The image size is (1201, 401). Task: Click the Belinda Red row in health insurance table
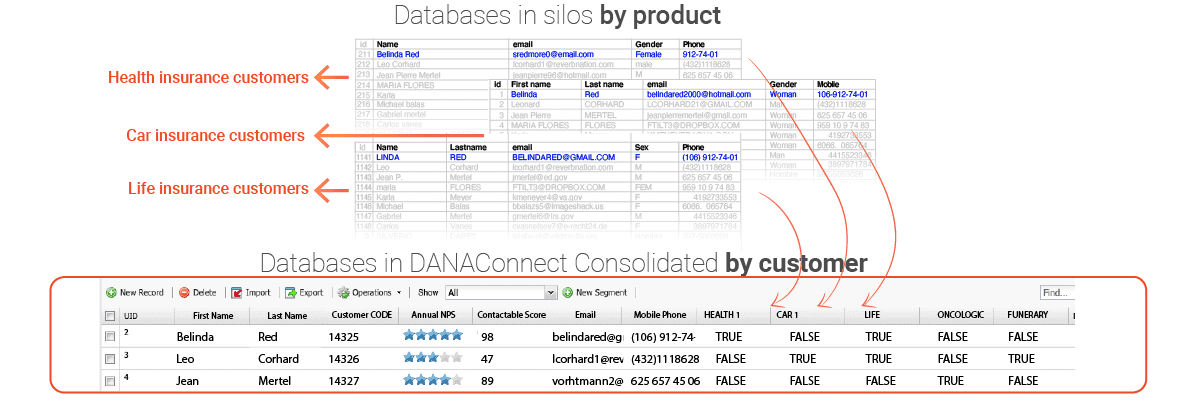[x=548, y=54]
